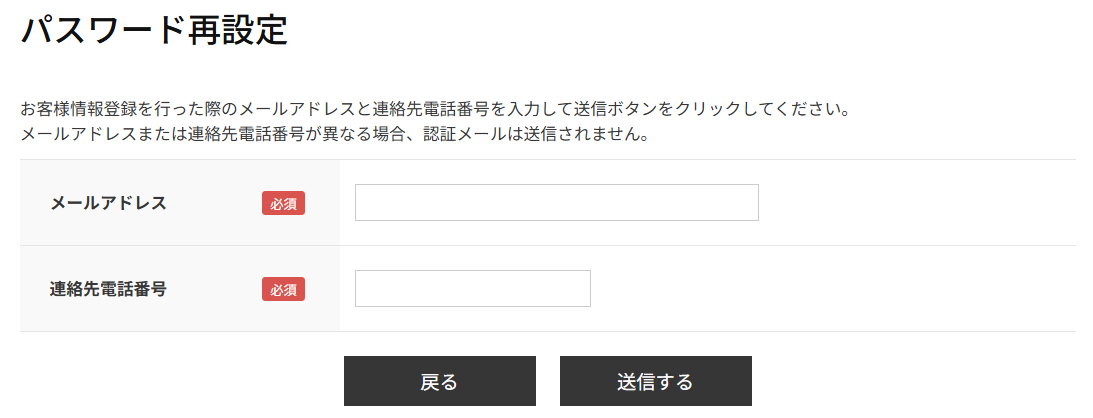Click the メールアドレス input field
Viewport: 1093px width, 418px height.
click(556, 202)
